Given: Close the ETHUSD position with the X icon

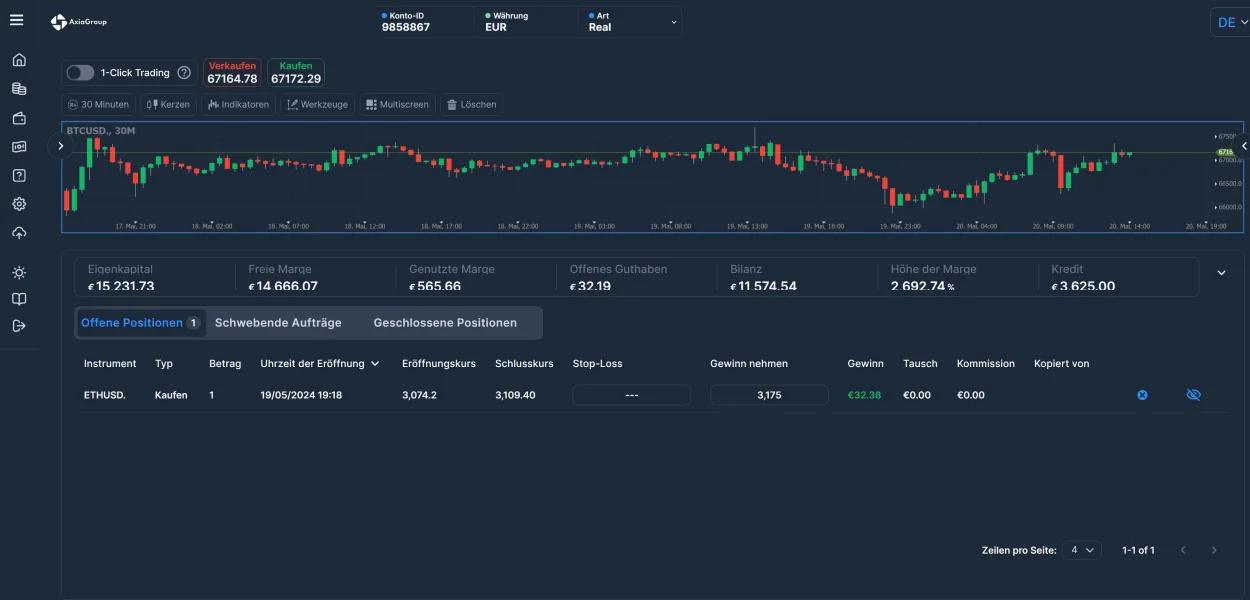Looking at the screenshot, I should 1142,395.
